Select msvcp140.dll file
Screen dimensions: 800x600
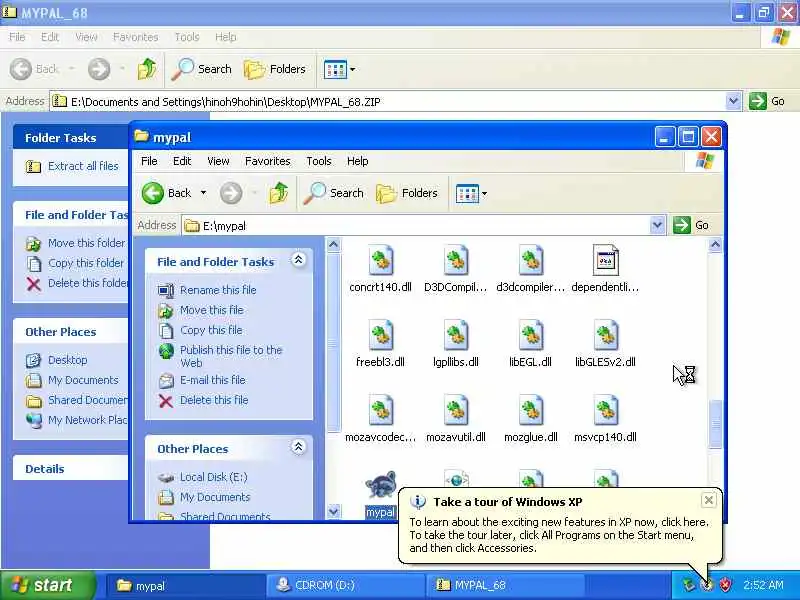(x=605, y=418)
